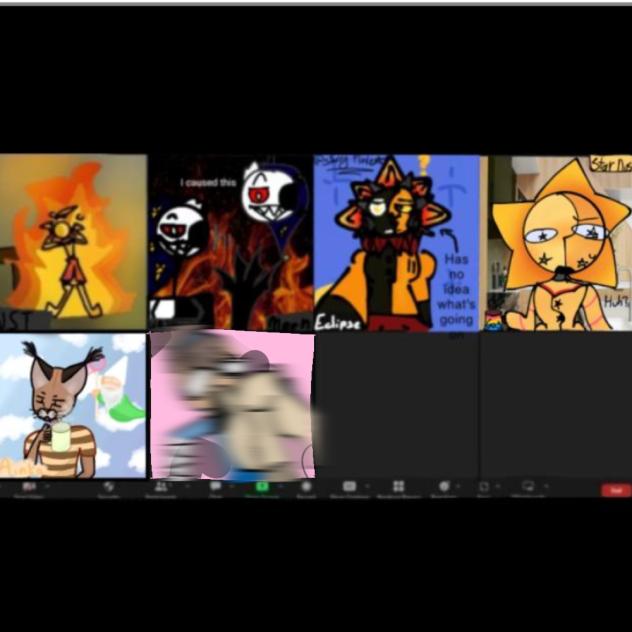Expand the caret next to Whiteboards
The image size is (632, 632).
[x=546, y=486]
